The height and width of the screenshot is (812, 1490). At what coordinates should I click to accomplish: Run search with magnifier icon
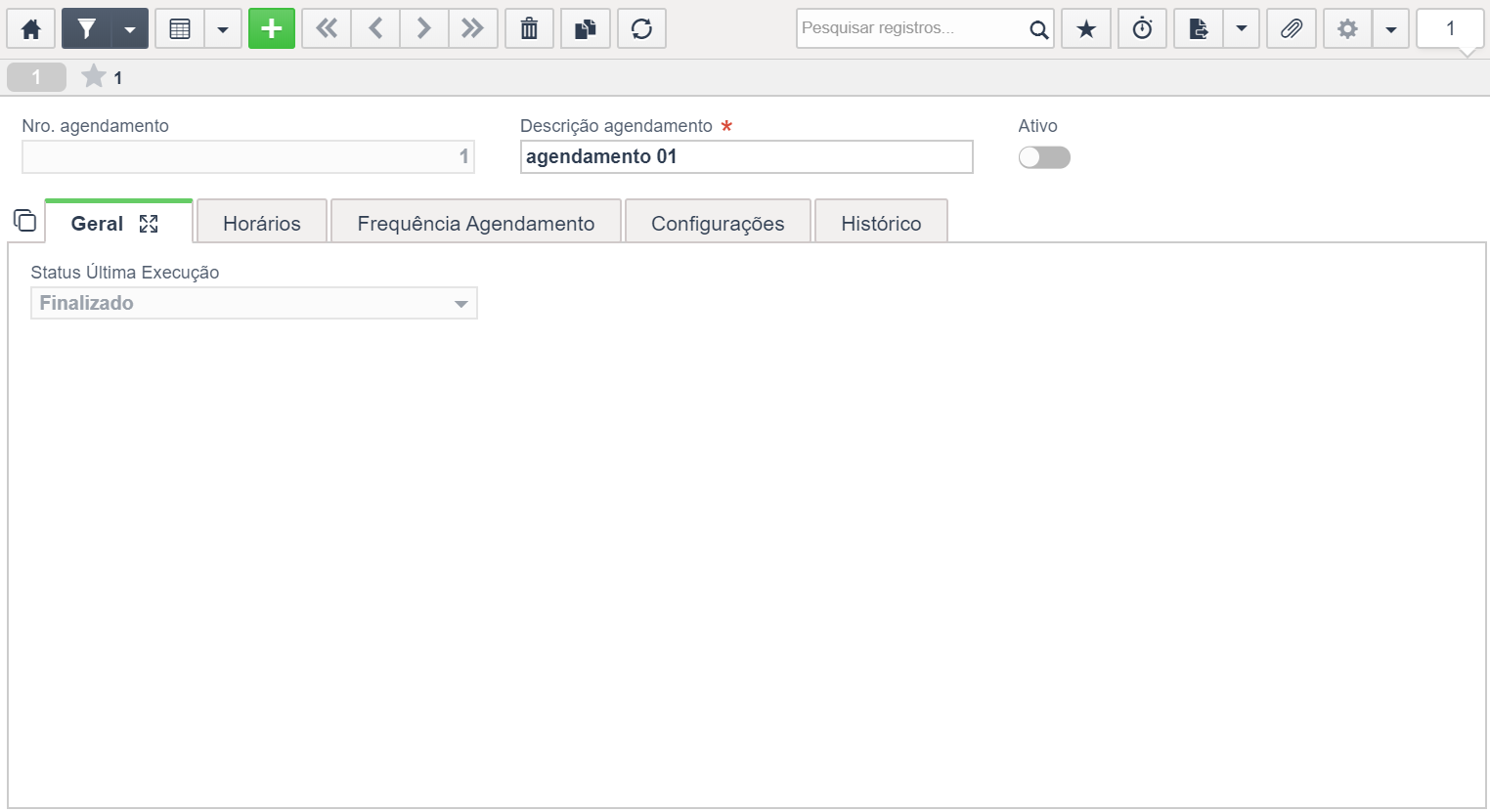pos(1039,29)
